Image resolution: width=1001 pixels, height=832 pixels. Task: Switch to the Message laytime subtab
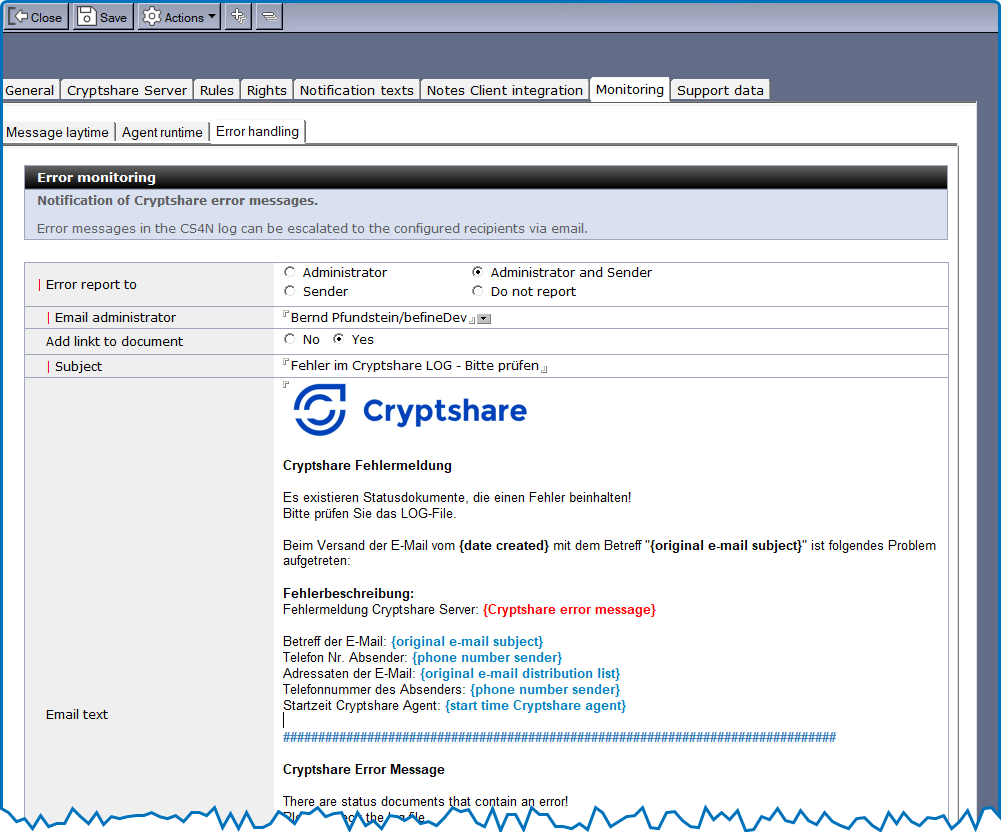click(x=57, y=132)
